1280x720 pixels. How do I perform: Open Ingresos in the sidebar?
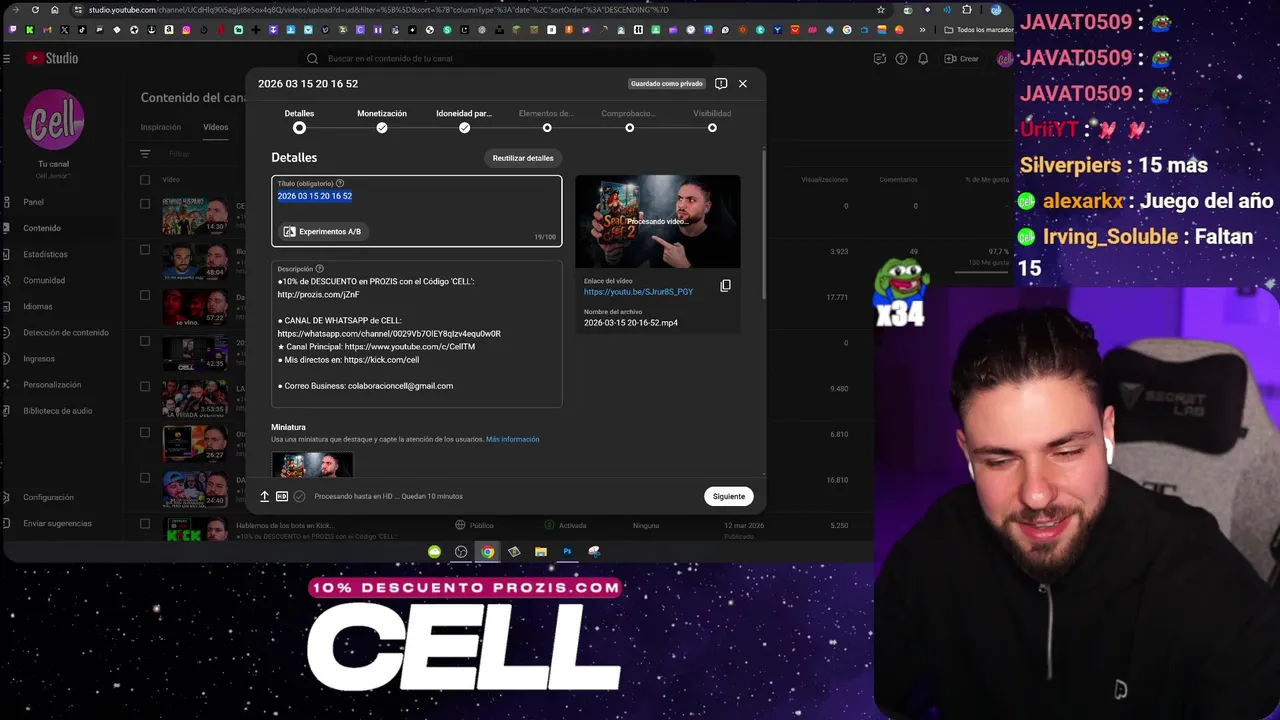(39, 358)
